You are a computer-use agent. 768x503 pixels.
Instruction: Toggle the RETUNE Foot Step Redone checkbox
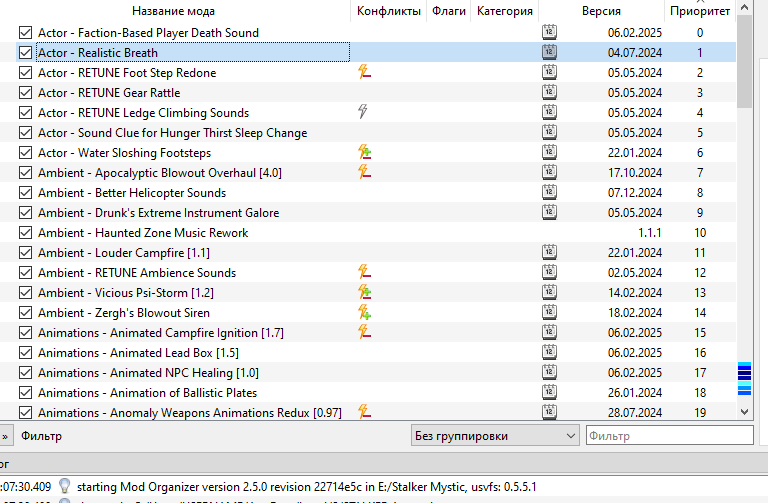25,72
